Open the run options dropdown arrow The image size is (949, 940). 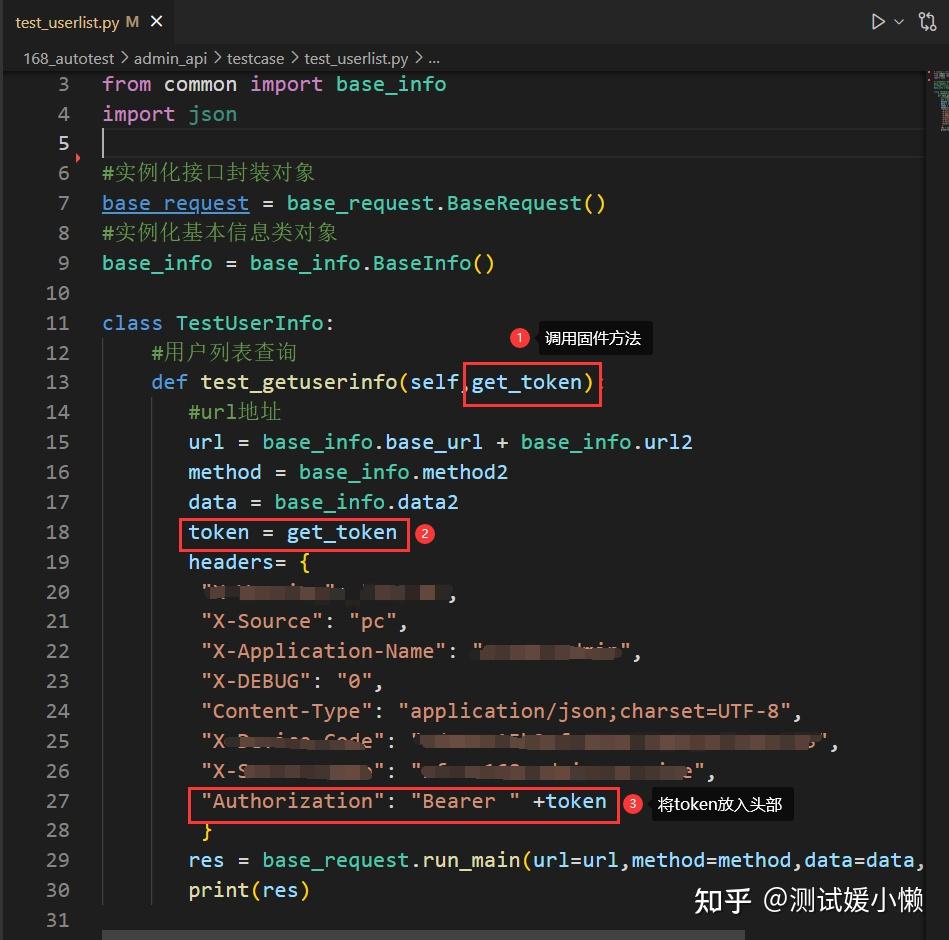[899, 22]
